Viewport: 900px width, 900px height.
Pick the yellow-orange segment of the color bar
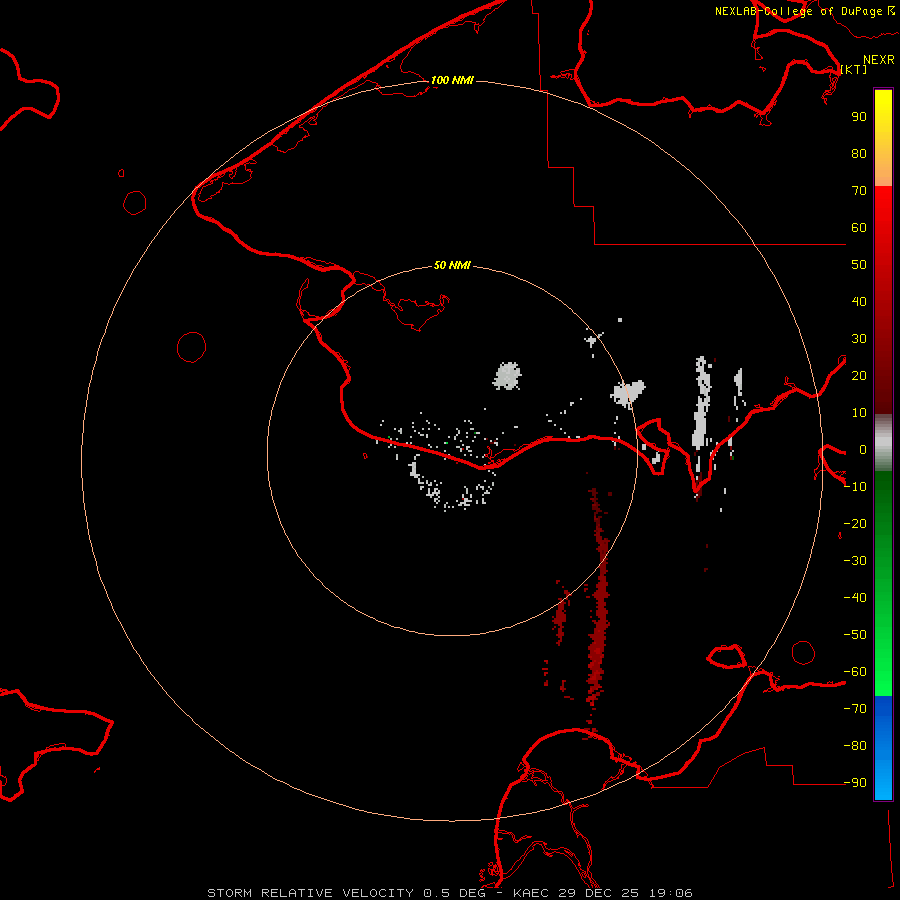(x=883, y=138)
